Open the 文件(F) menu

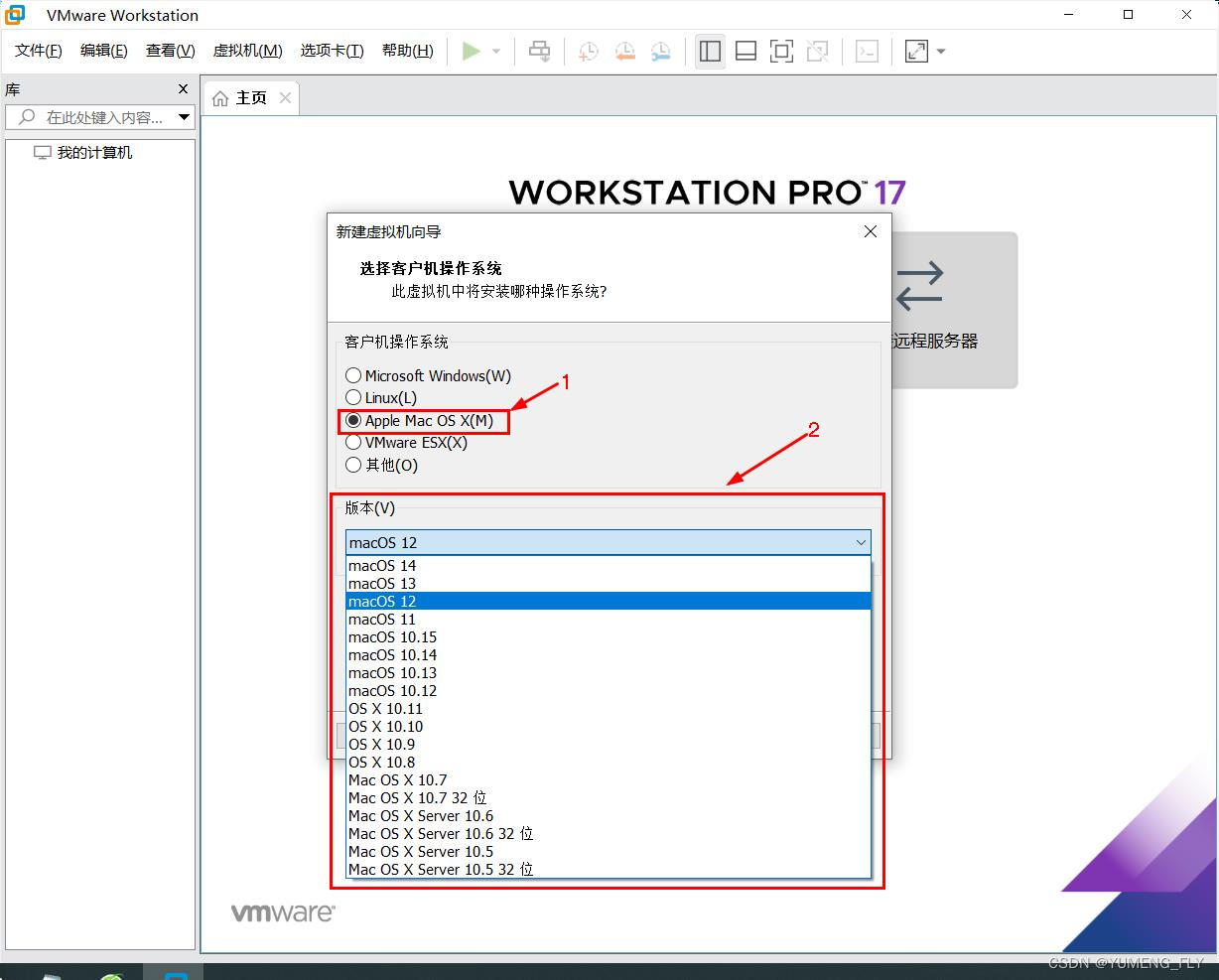[39, 51]
